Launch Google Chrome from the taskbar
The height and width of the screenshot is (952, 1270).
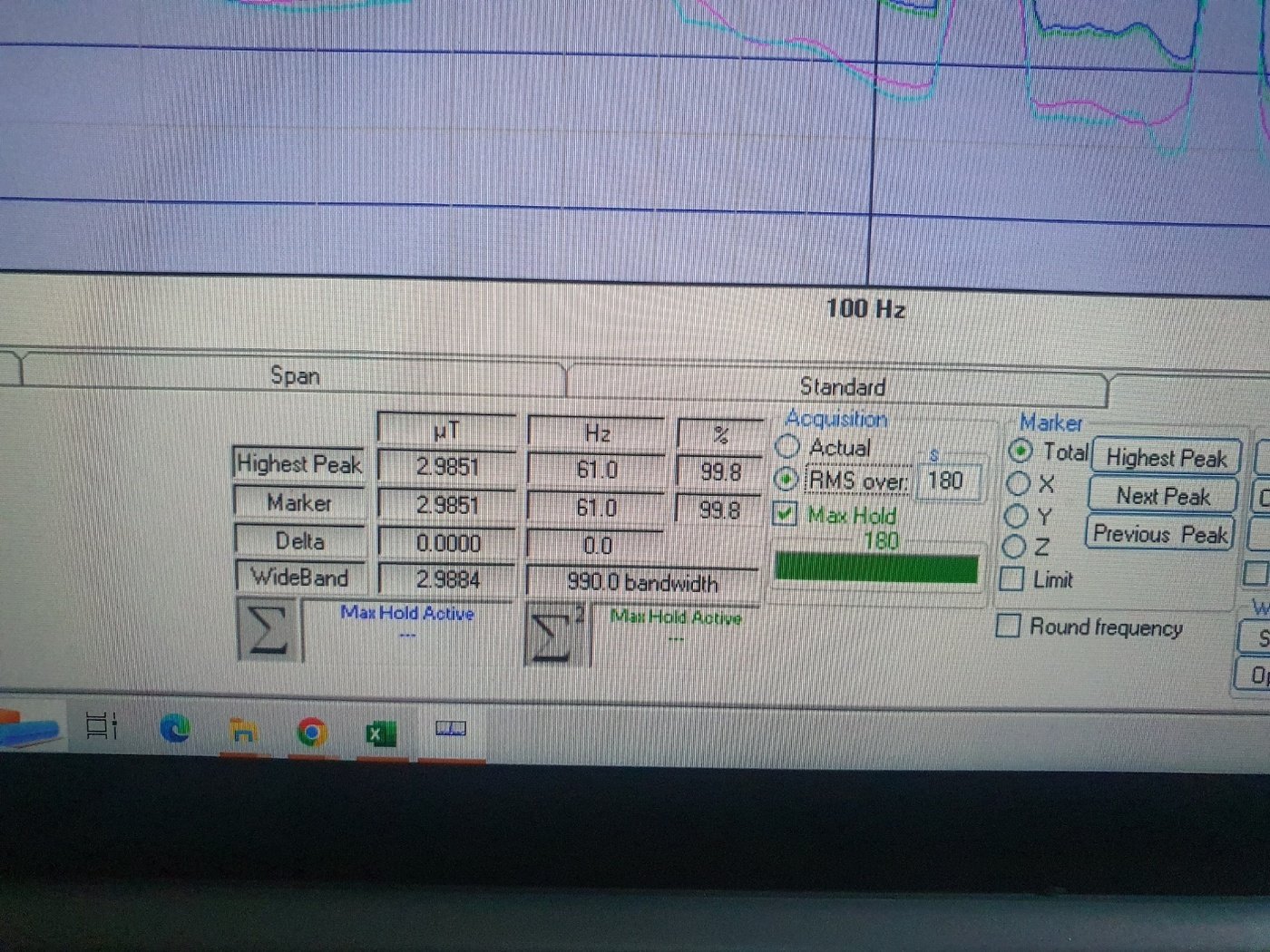click(311, 732)
